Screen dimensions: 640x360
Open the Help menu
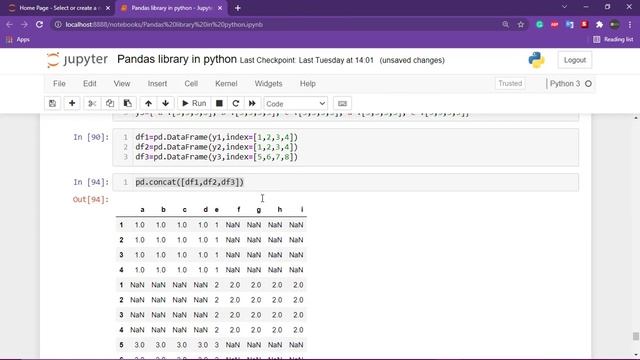pos(308,84)
